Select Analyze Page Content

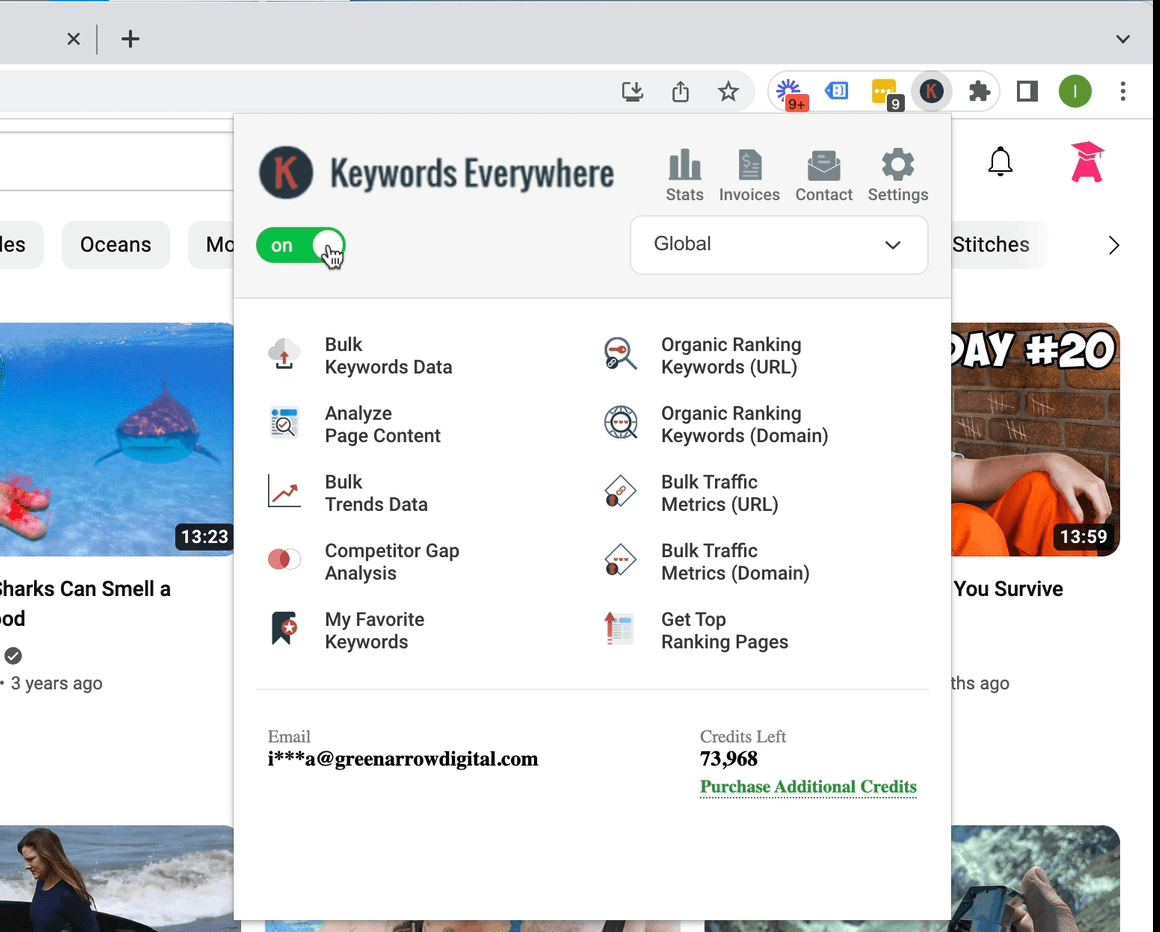click(383, 424)
